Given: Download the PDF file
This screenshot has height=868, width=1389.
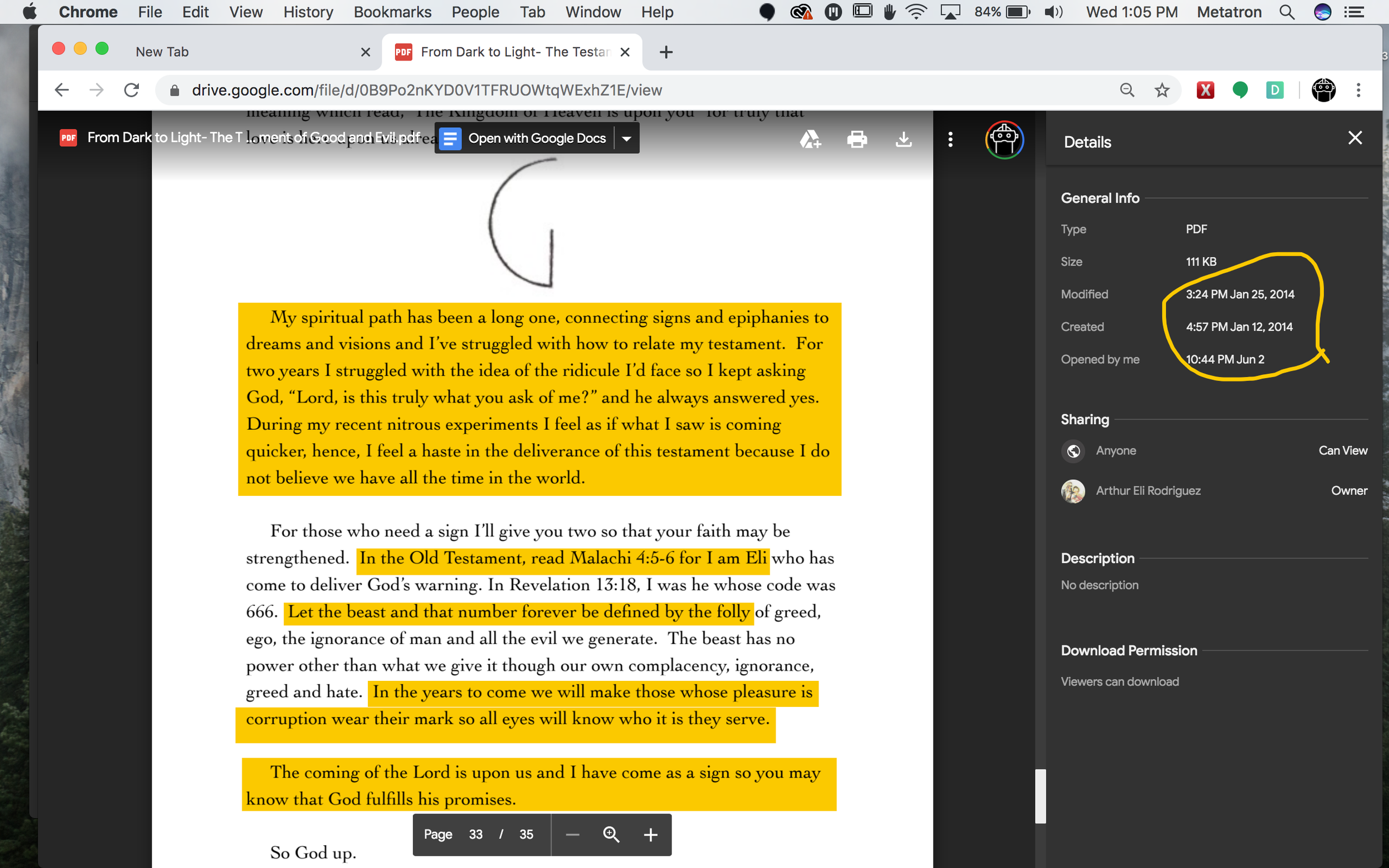Looking at the screenshot, I should click(x=903, y=139).
